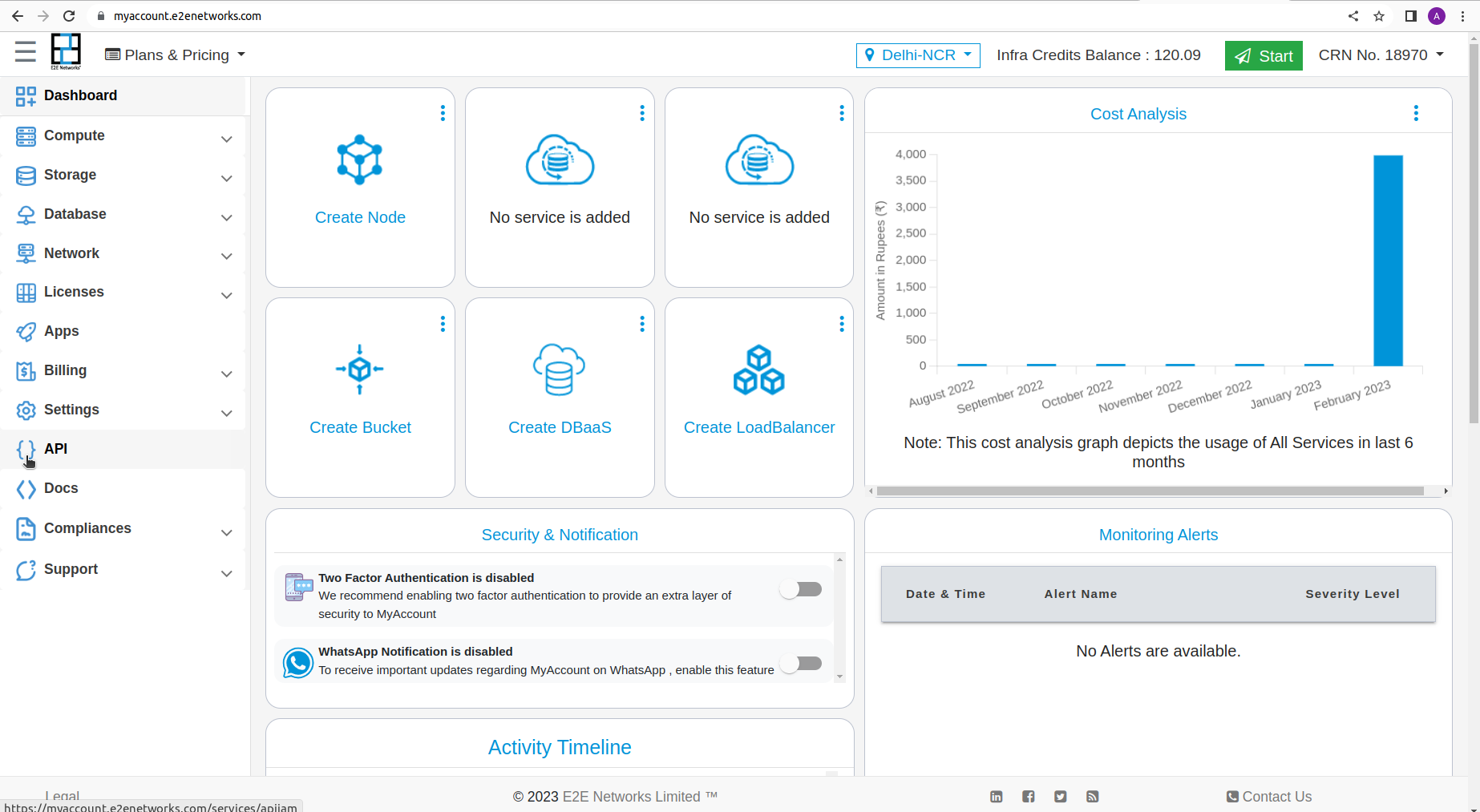Screen dimensions: 1480x812
Task: Bookmark this page with the star icon
Action: (x=1379, y=16)
